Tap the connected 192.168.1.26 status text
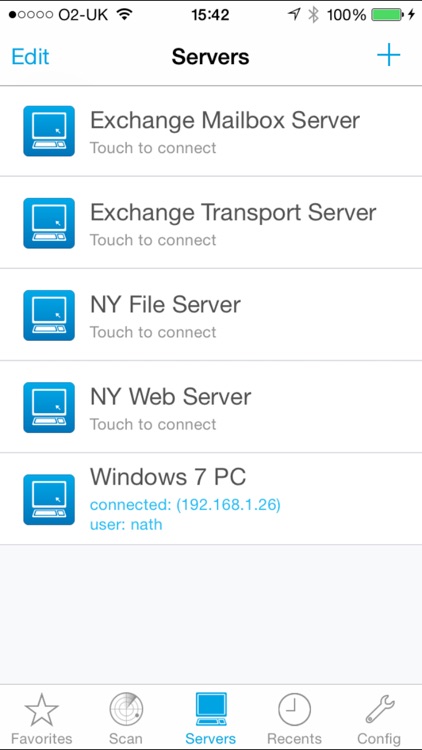422x750 pixels. click(185, 505)
